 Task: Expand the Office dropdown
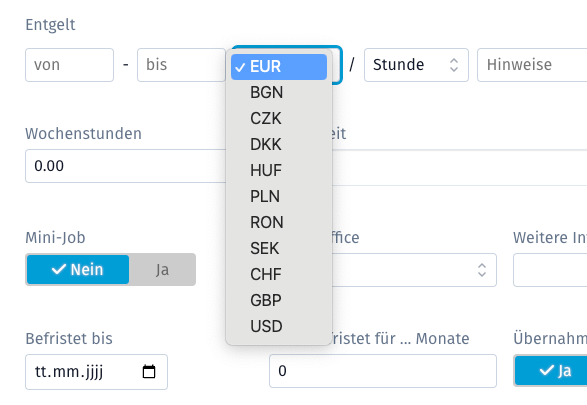pos(414,270)
